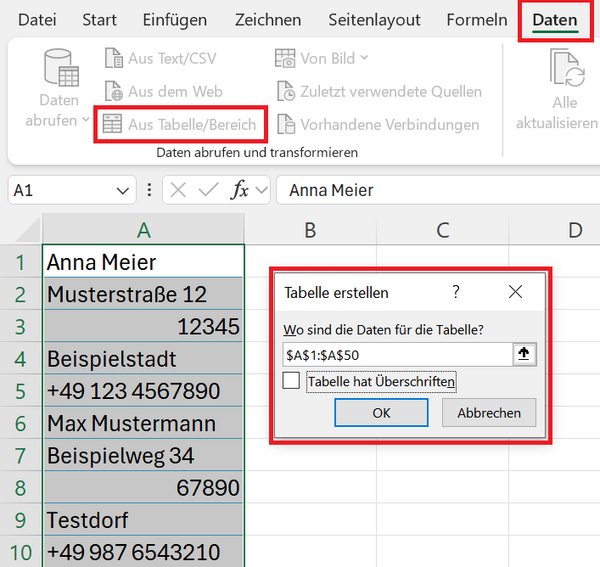Image resolution: width=600 pixels, height=567 pixels.
Task: Click the table range input field
Action: click(x=398, y=355)
